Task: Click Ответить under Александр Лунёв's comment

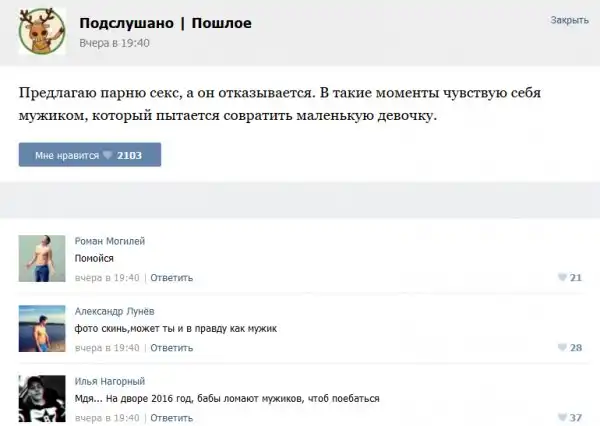Action: tap(171, 347)
